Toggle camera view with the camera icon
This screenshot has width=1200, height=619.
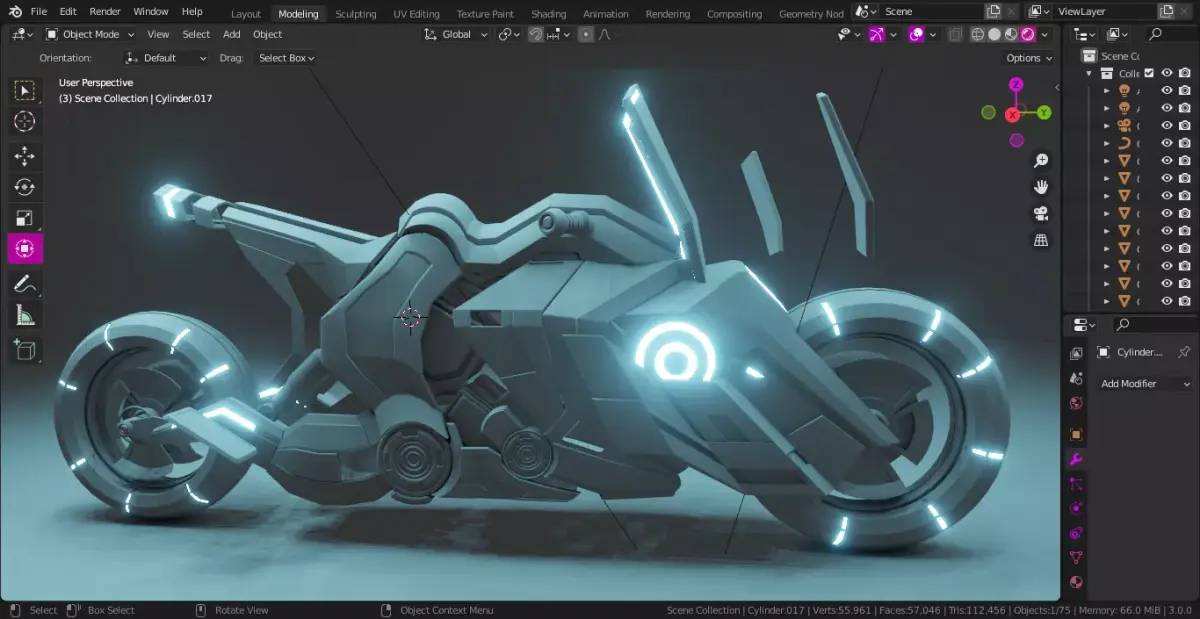click(1041, 214)
